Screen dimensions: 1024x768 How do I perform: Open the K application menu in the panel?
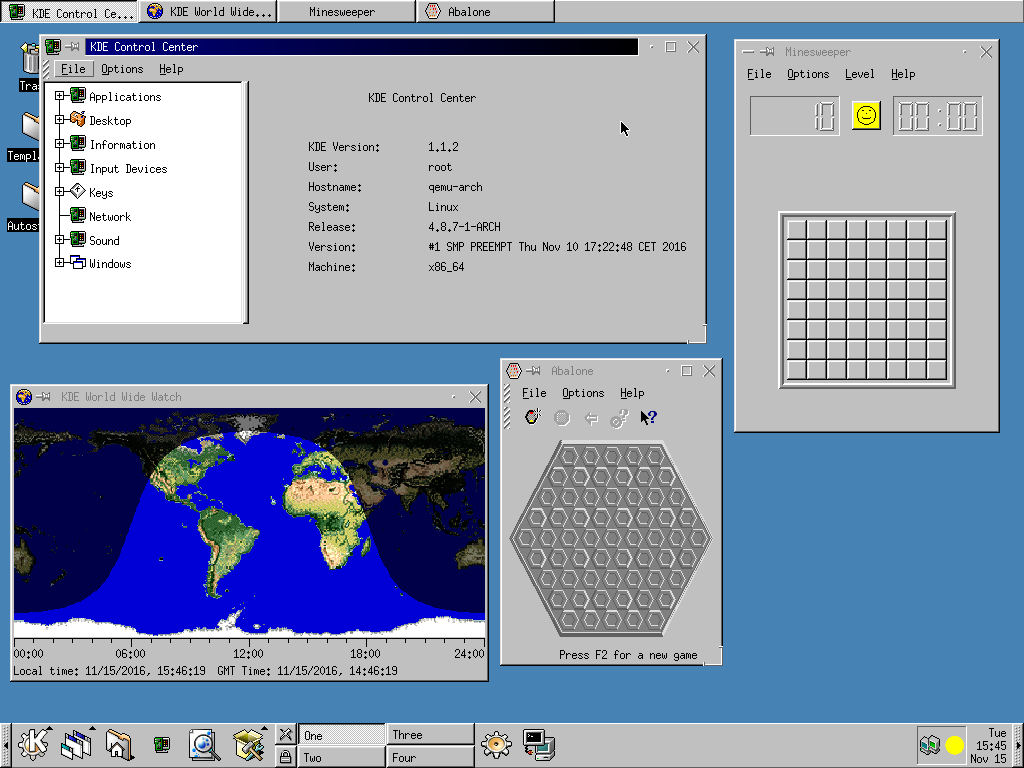point(33,744)
